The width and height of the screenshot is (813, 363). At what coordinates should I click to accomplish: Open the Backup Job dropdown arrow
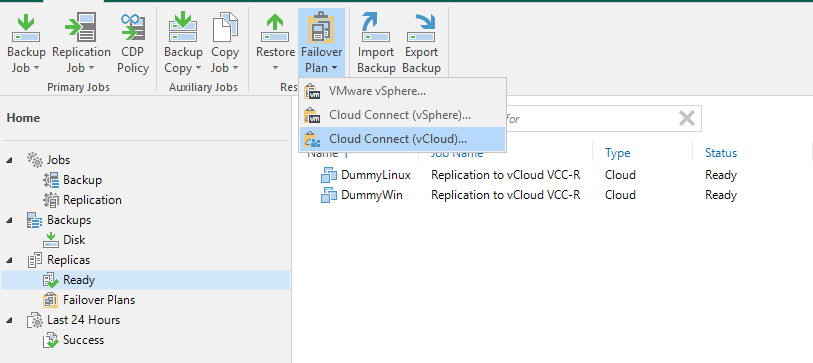(36, 68)
